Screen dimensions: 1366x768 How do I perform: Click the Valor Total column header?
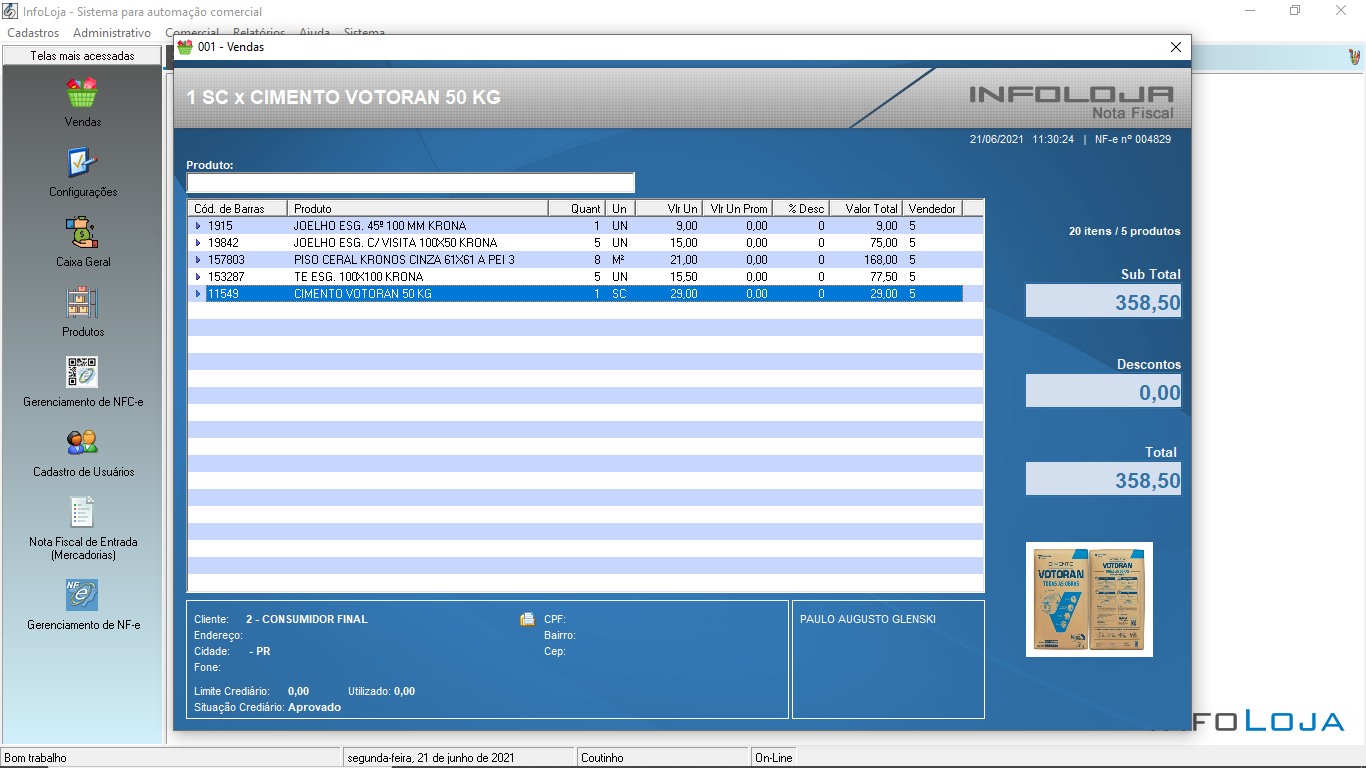pyautogui.click(x=866, y=208)
